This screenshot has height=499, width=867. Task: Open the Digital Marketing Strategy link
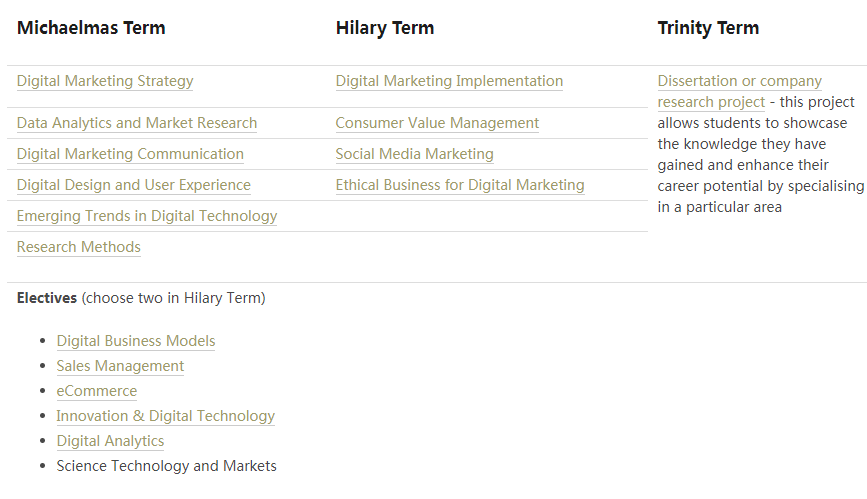coord(105,81)
